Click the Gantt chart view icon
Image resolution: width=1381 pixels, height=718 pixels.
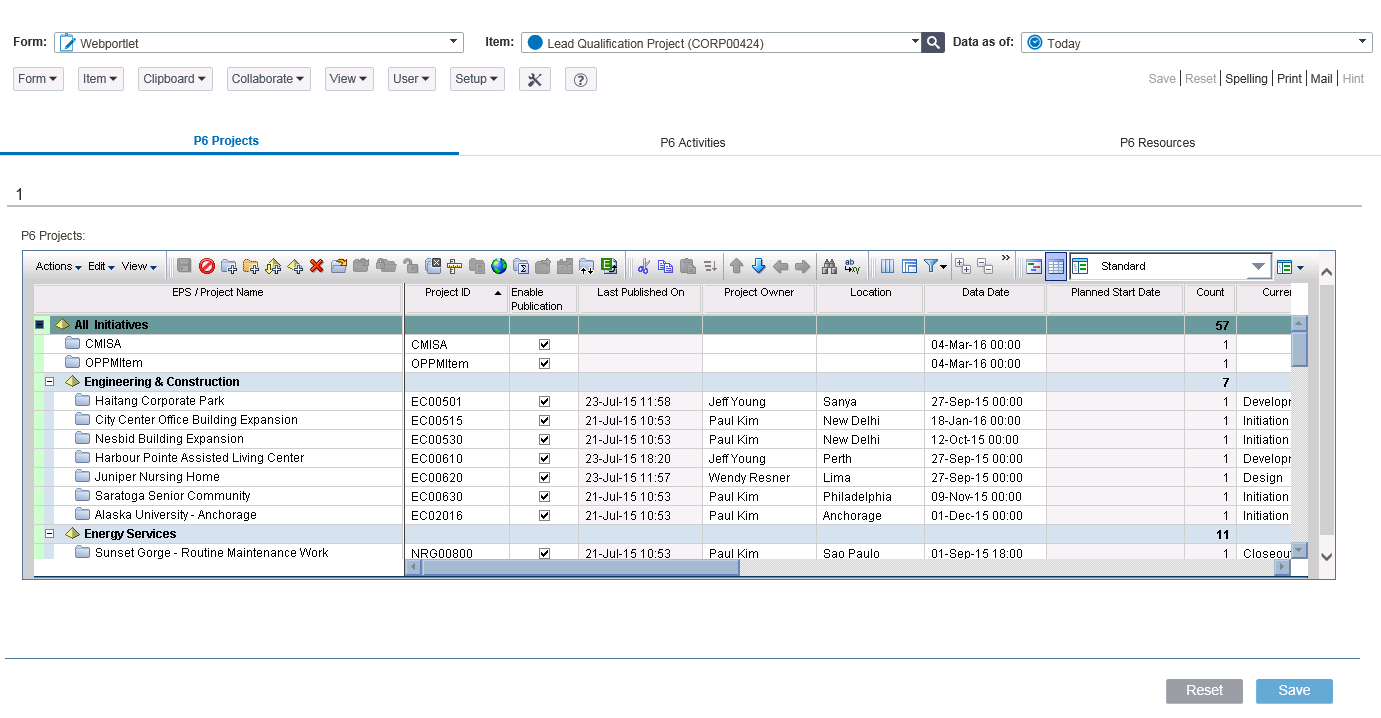coord(1034,266)
